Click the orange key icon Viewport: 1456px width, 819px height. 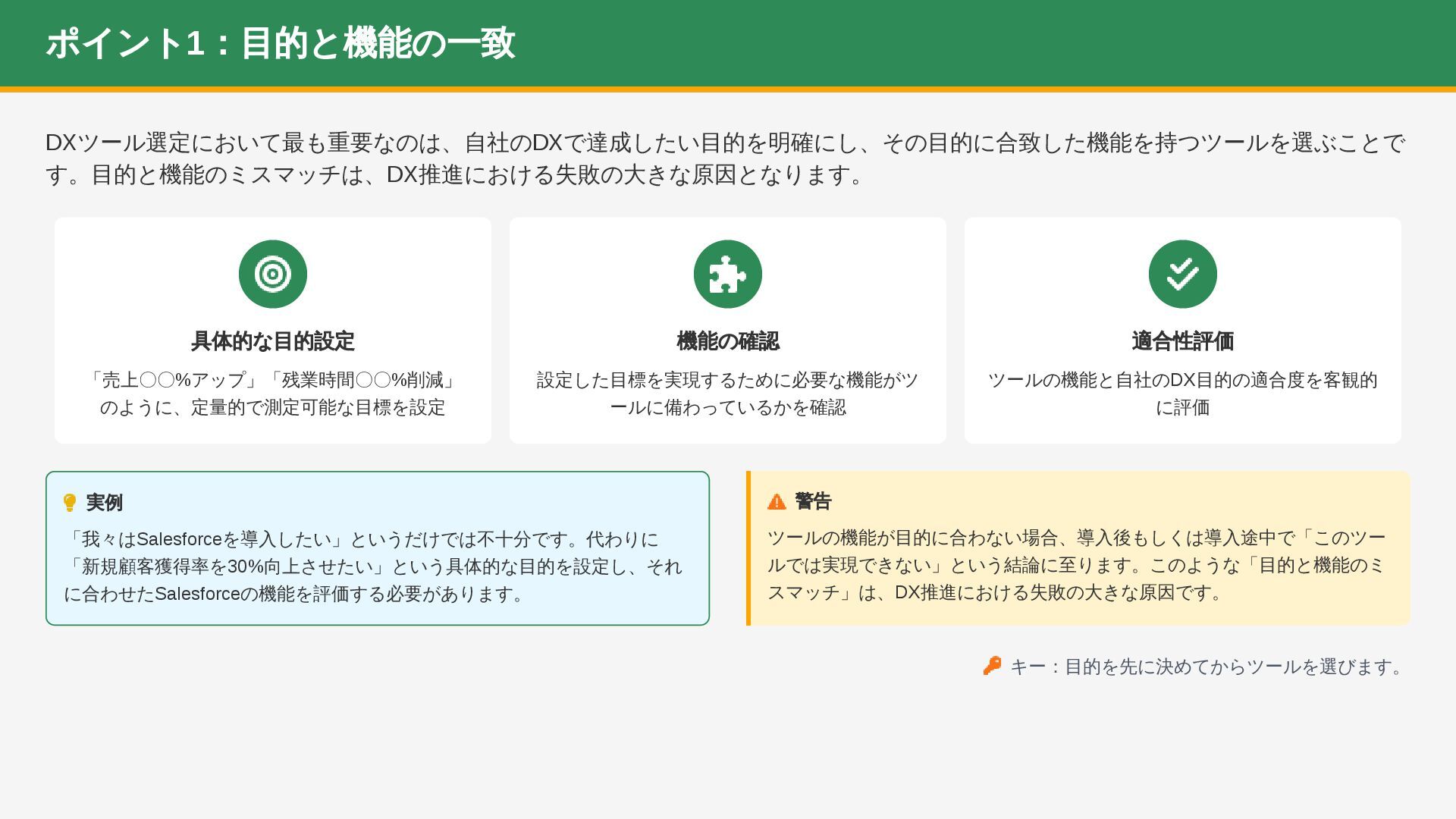click(x=992, y=666)
